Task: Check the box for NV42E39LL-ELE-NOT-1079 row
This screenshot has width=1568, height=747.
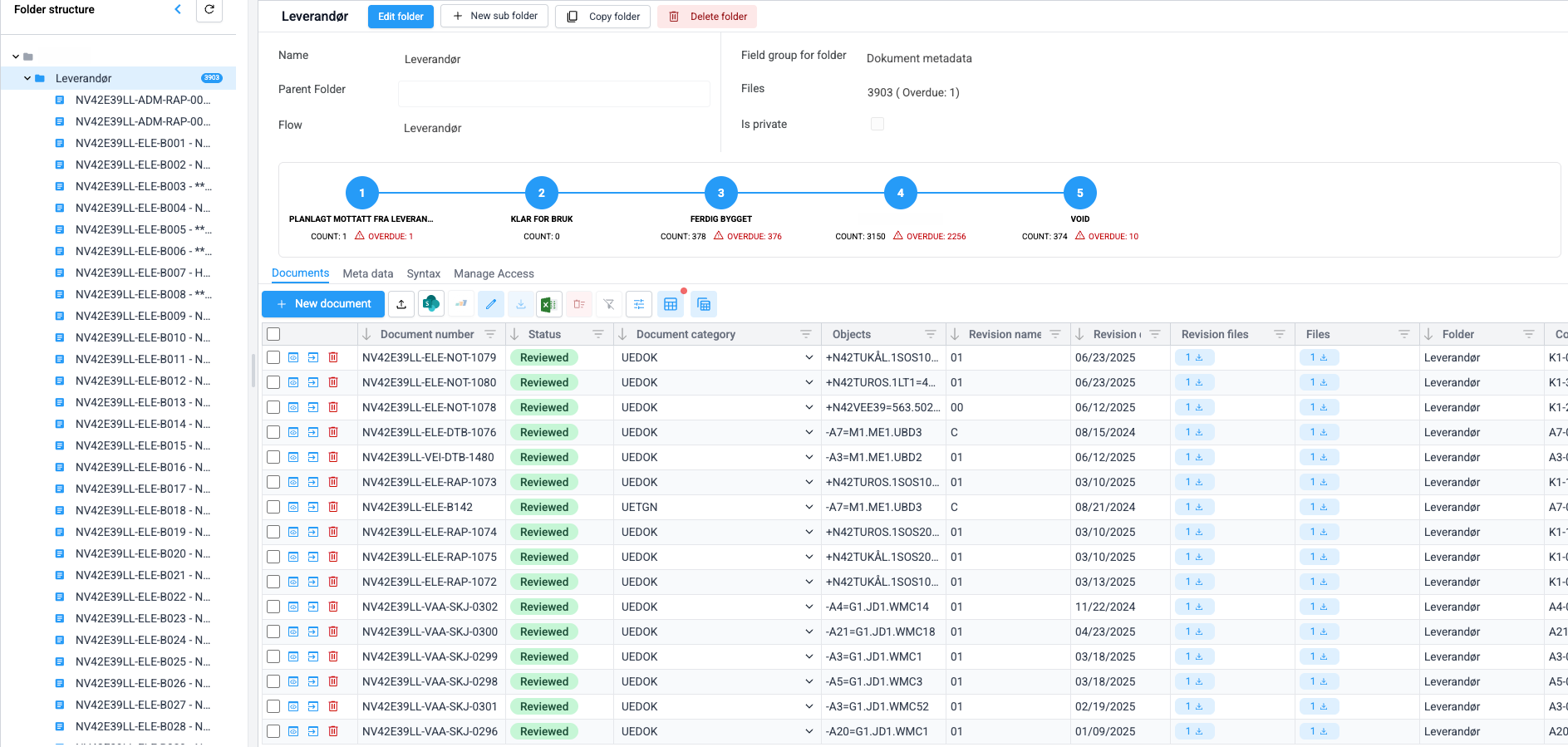Action: click(x=273, y=357)
